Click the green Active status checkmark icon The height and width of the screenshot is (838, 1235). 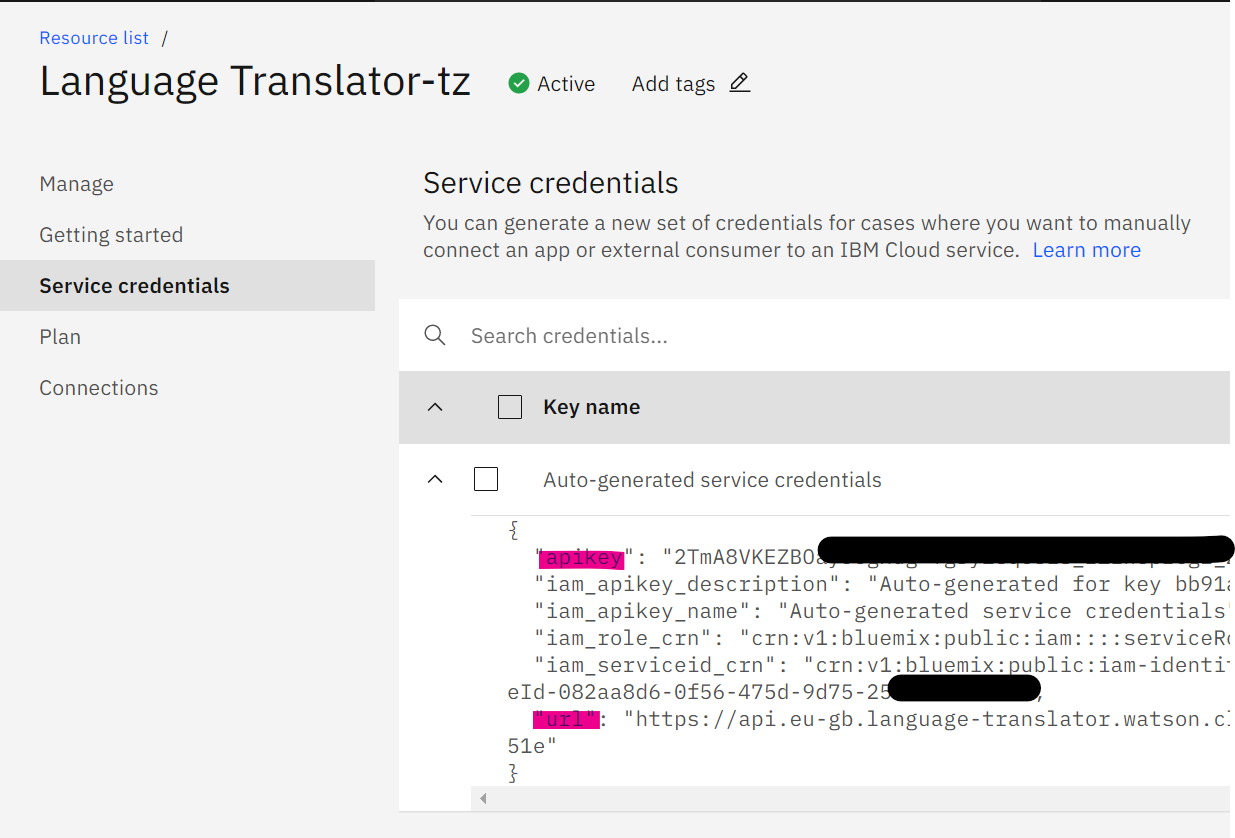pyautogui.click(x=518, y=83)
